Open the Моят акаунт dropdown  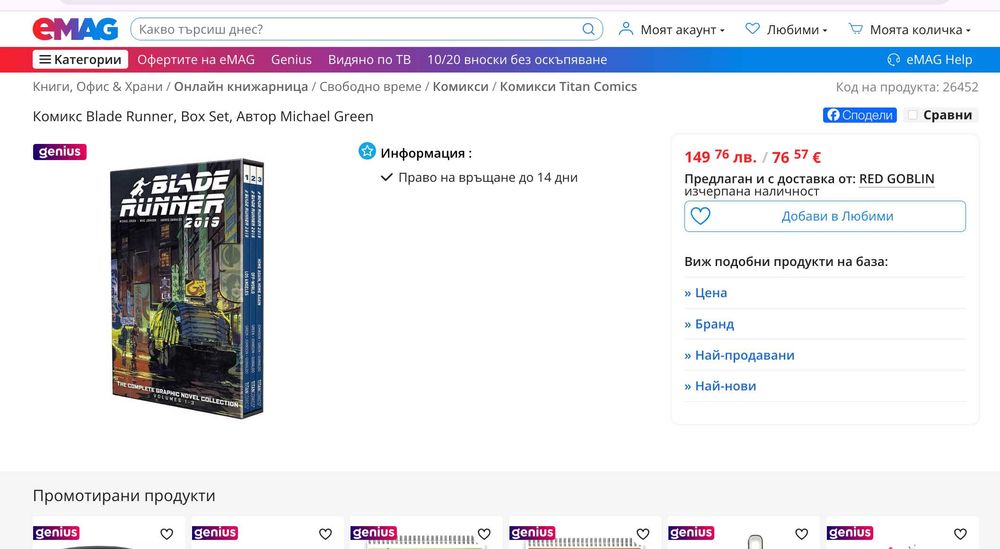coord(672,29)
